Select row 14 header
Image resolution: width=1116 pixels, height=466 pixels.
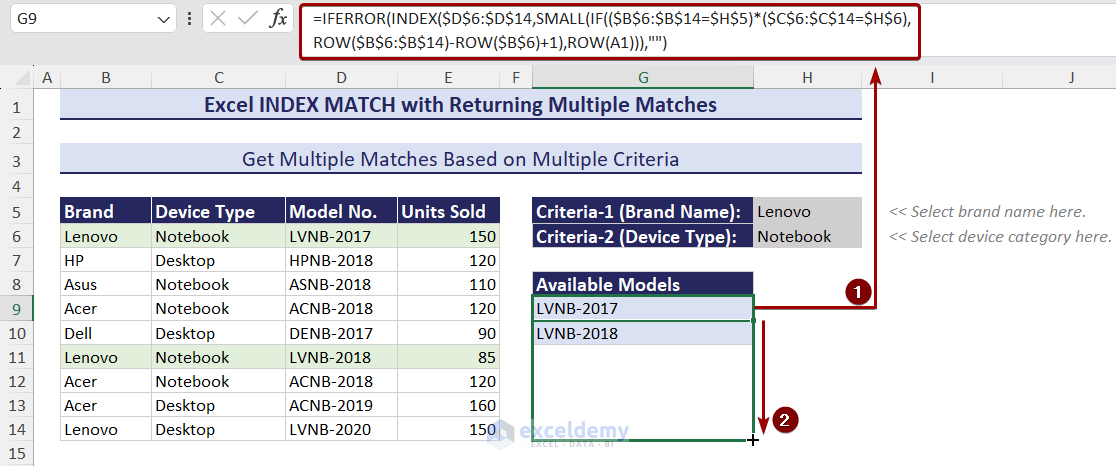17,430
